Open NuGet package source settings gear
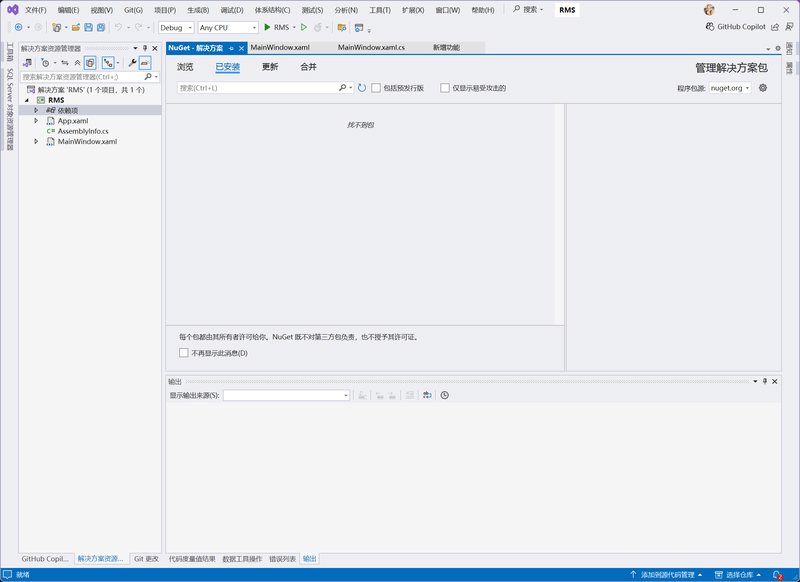 (x=763, y=88)
